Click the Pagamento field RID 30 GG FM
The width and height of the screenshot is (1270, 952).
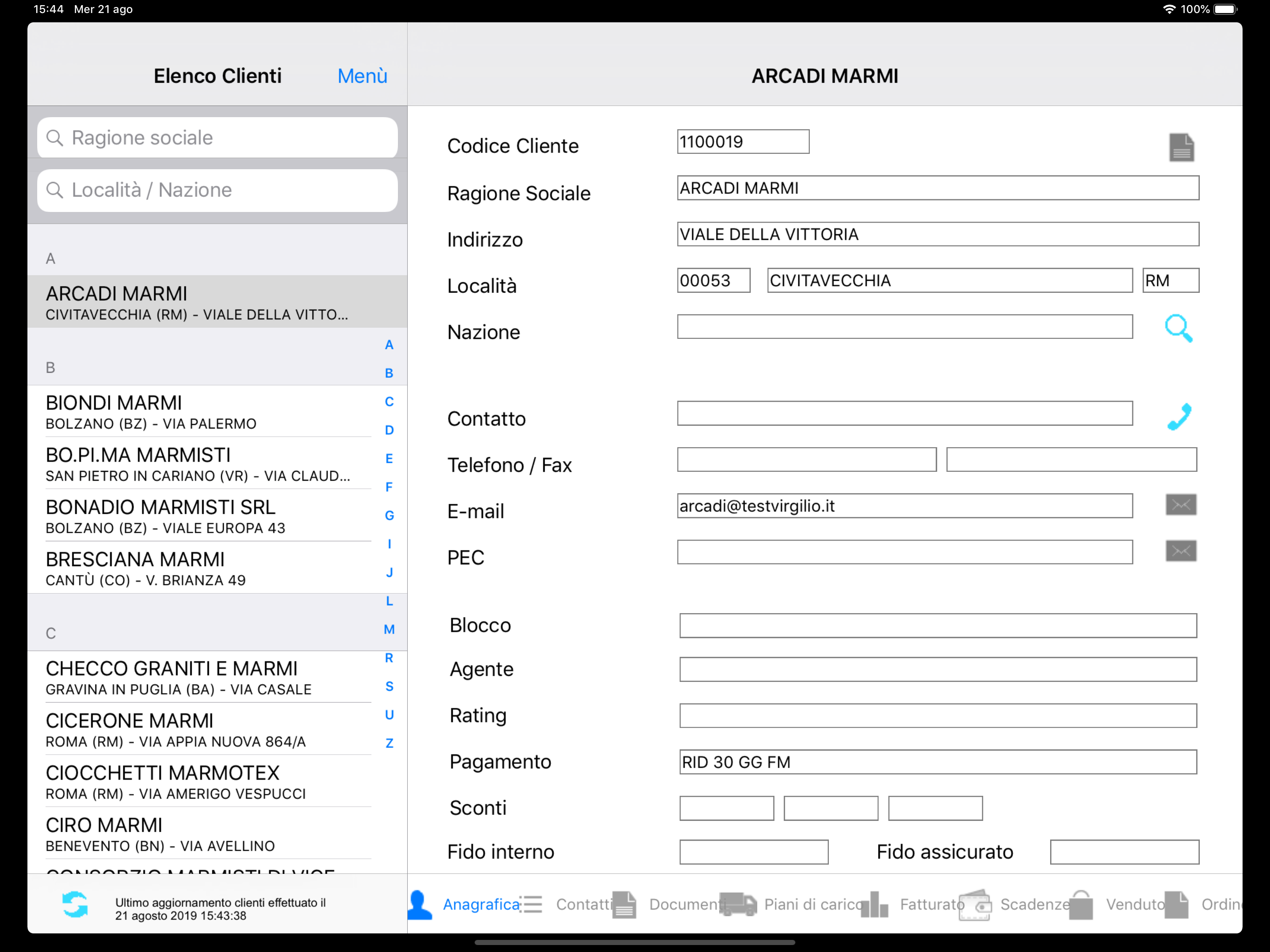tap(938, 762)
